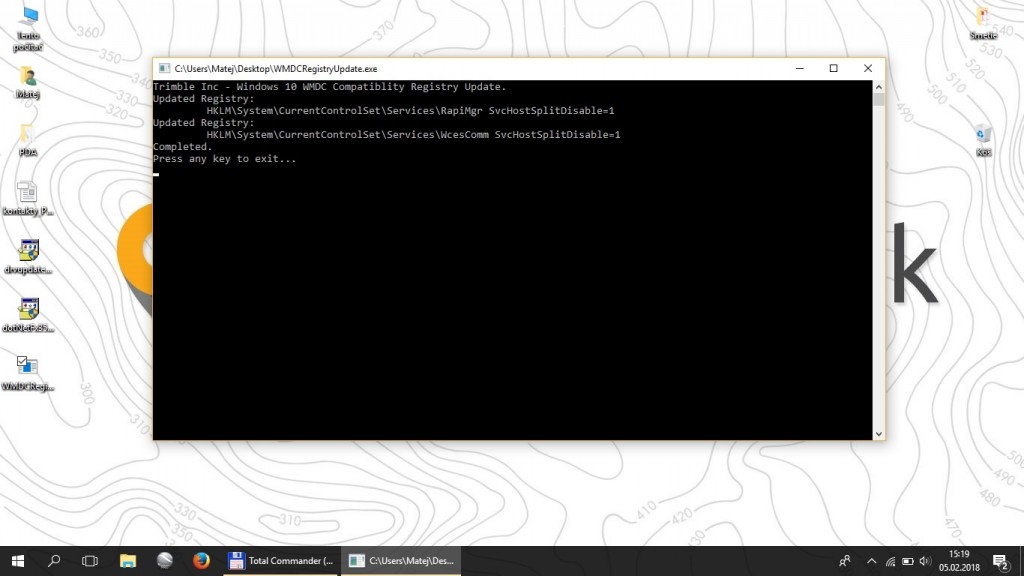Select the dotNetFx35 installer desktop icon
The height and width of the screenshot is (576, 1024).
click(x=28, y=315)
